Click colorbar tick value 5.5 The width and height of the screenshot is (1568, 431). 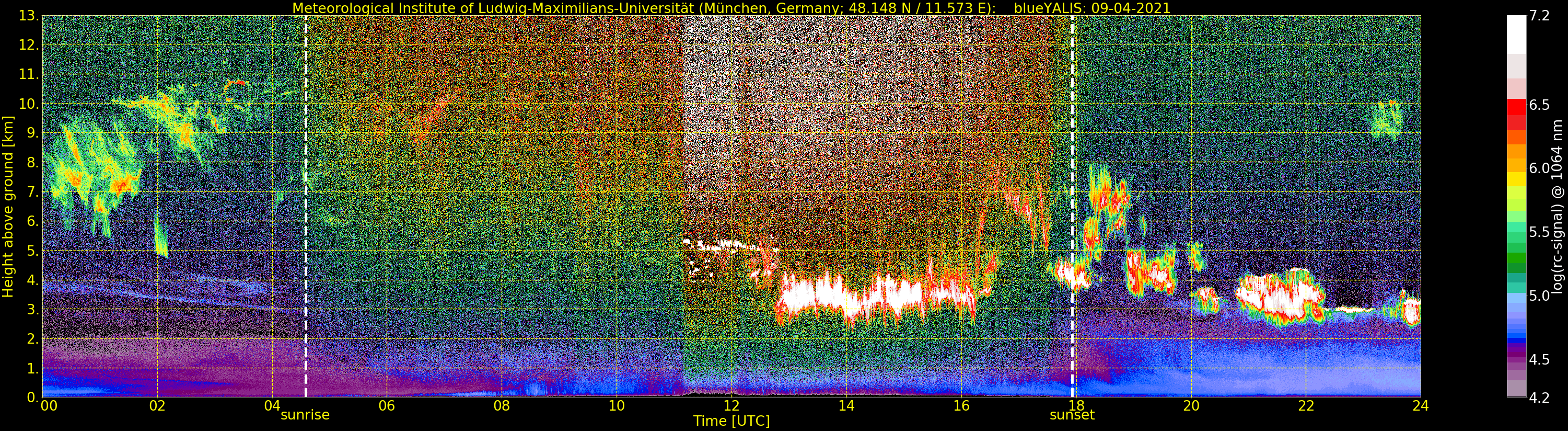(x=1539, y=232)
